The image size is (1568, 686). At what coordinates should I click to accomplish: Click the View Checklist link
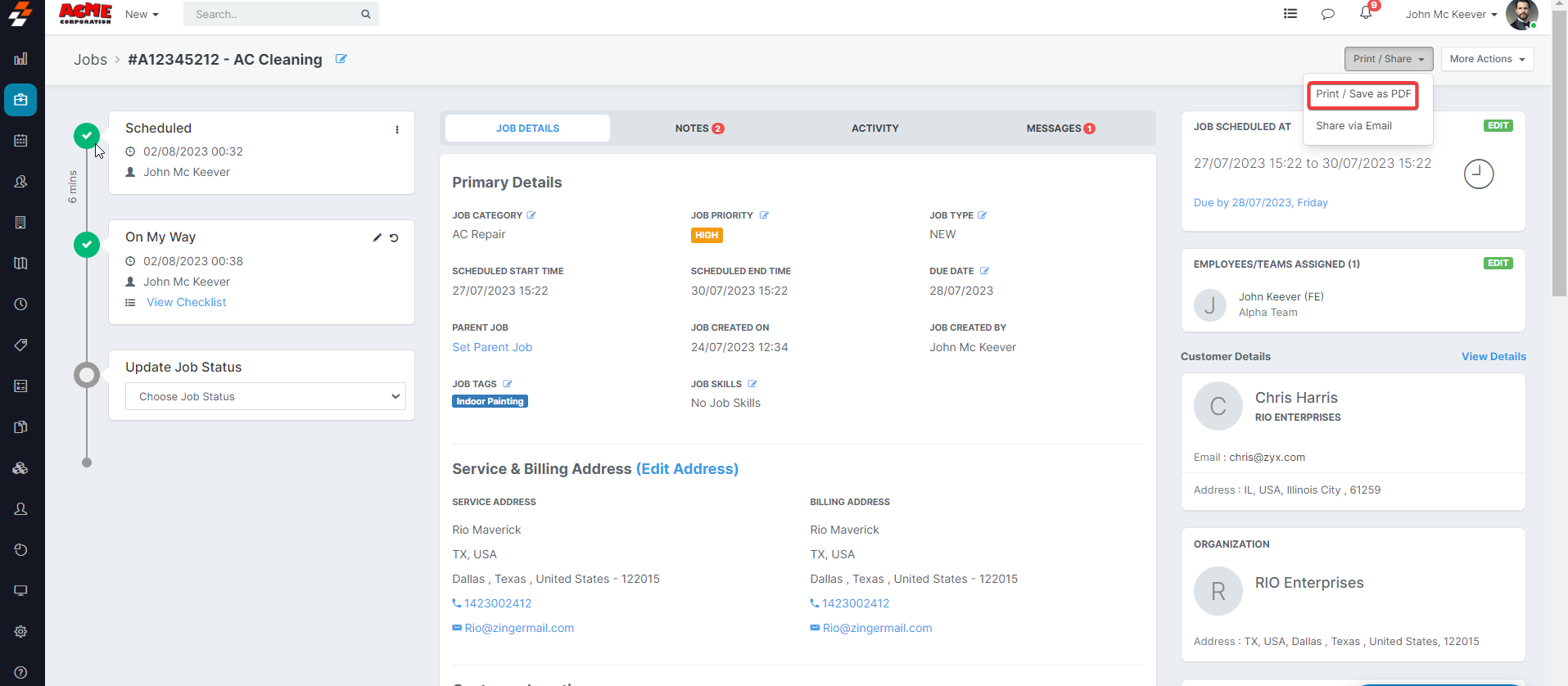pos(186,302)
